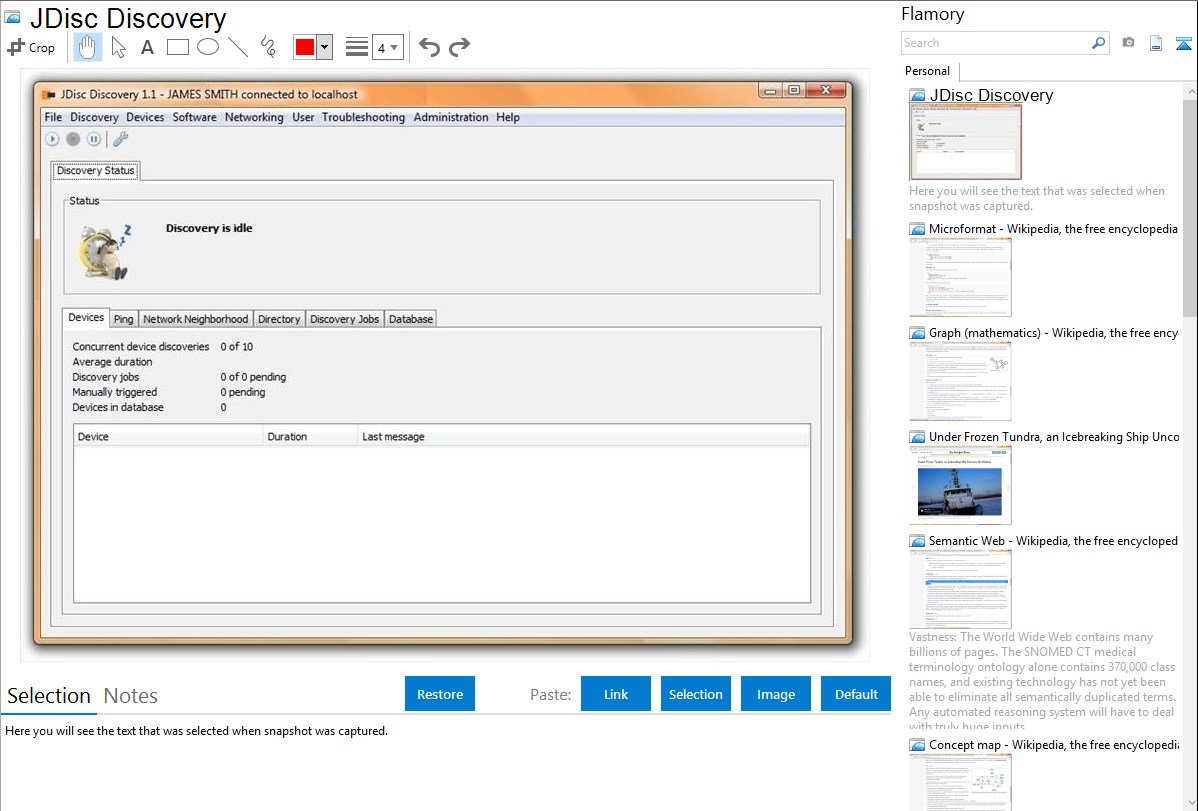Image resolution: width=1198 pixels, height=811 pixels.
Task: Select the Devices status tab
Action: pos(86,318)
